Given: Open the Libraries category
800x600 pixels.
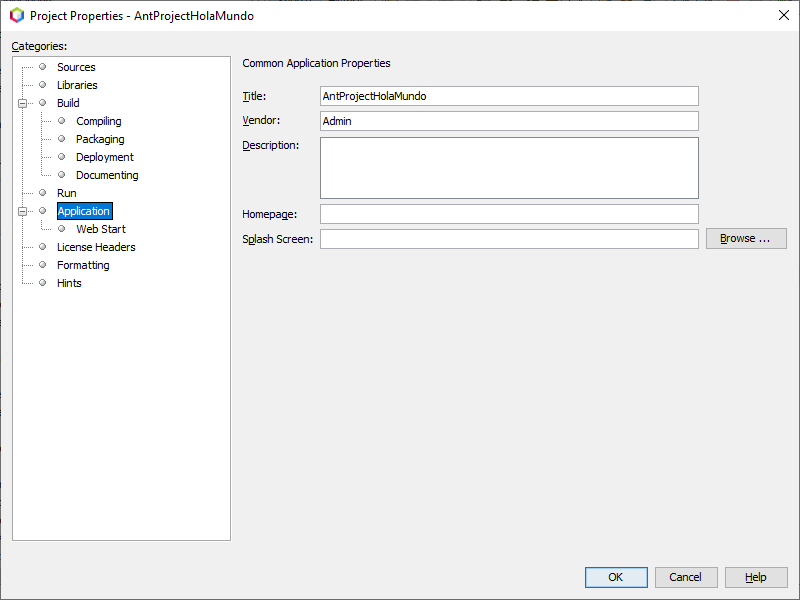Looking at the screenshot, I should tap(77, 85).
